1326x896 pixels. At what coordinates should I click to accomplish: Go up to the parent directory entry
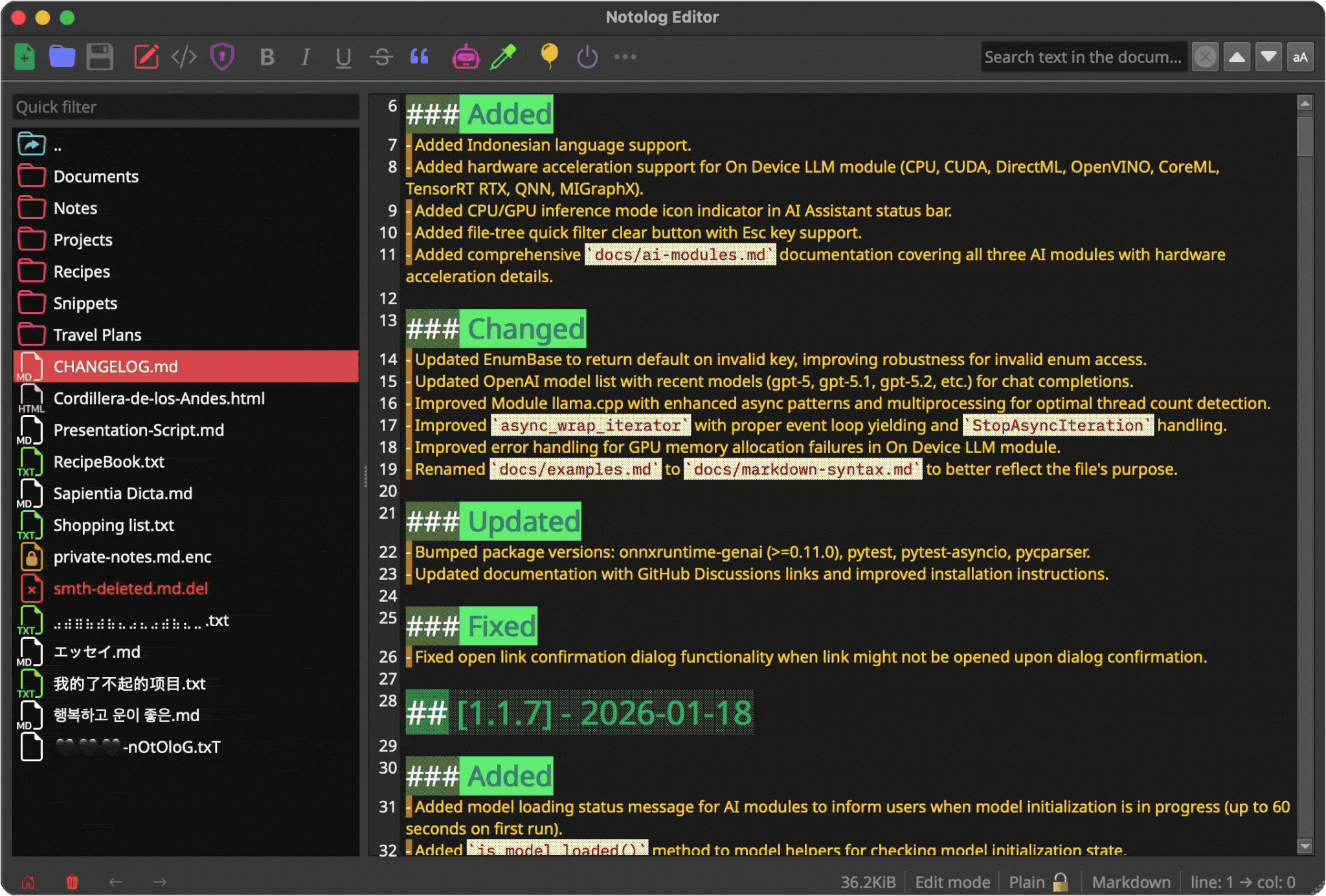57,145
